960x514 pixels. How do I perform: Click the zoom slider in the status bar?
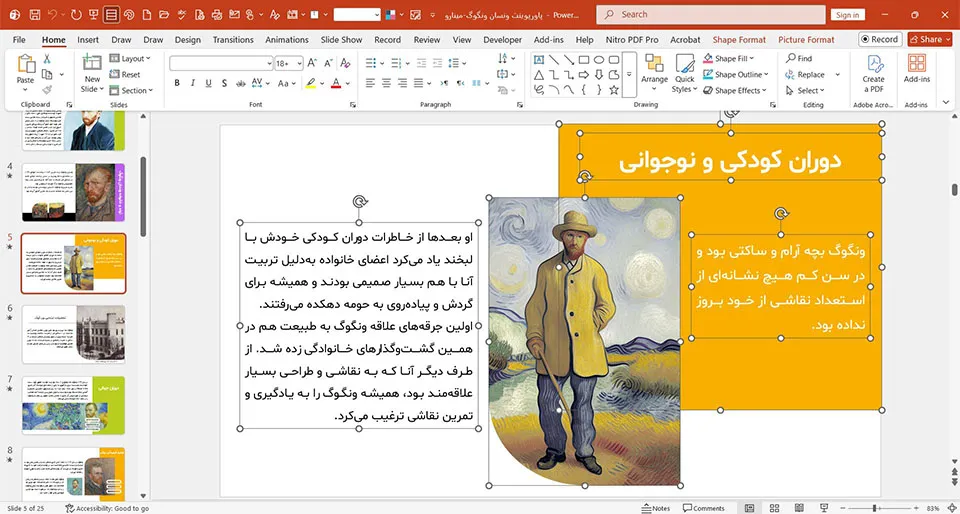(879, 508)
